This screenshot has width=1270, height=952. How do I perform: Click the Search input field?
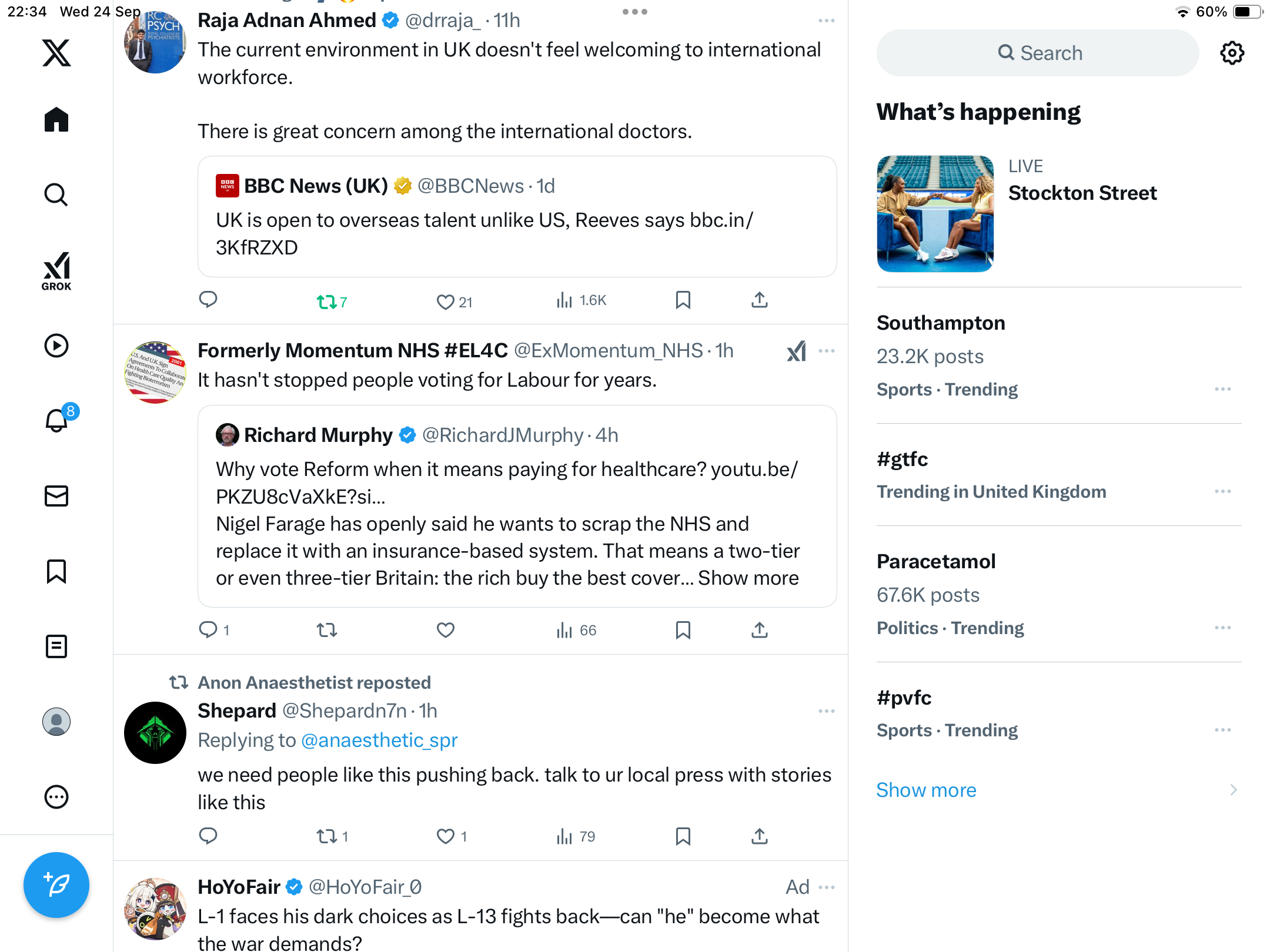pyautogui.click(x=1038, y=53)
